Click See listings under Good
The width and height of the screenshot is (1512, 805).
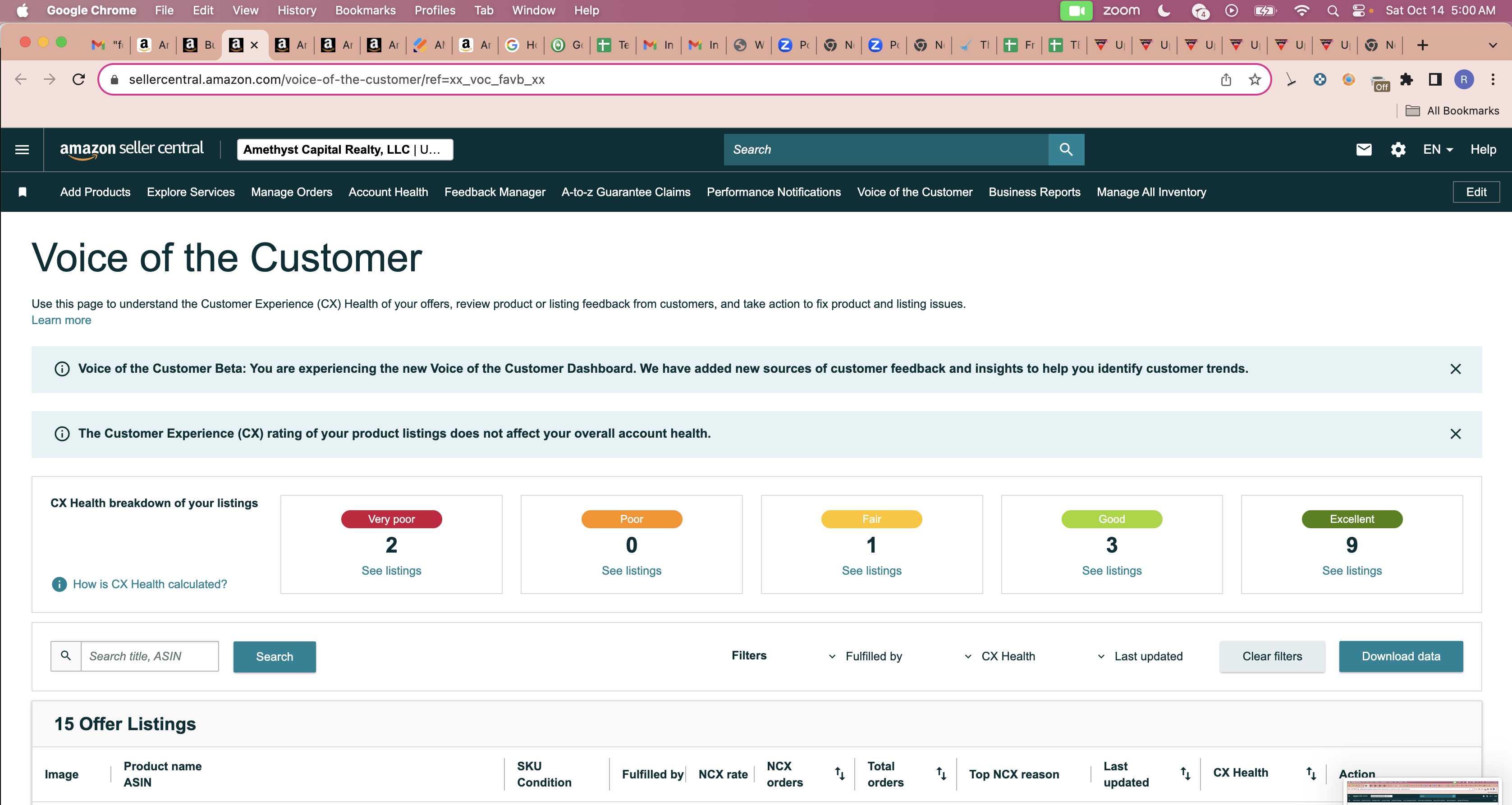1112,571
